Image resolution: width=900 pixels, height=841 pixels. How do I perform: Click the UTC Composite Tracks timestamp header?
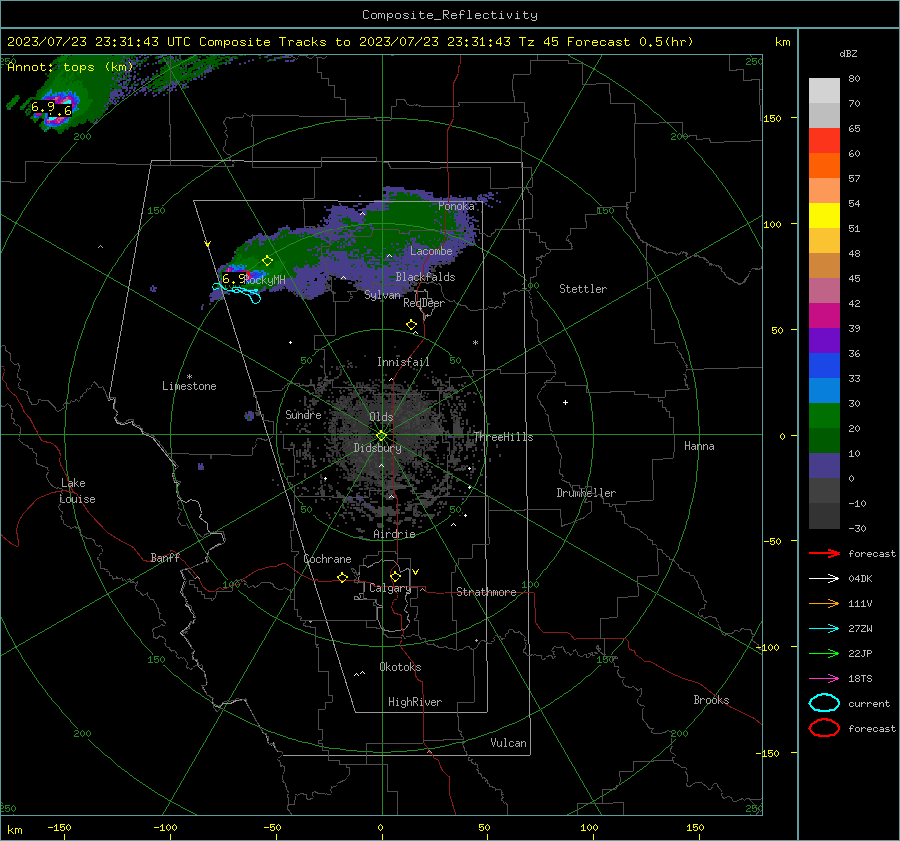[x=350, y=42]
